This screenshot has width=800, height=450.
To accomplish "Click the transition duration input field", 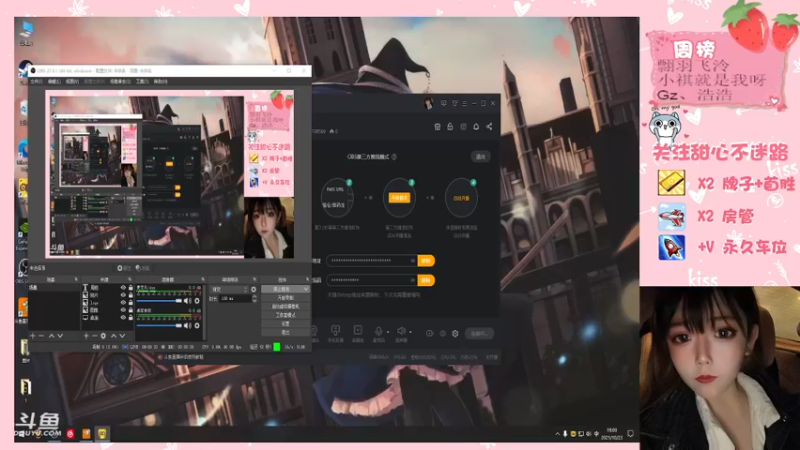I will tap(235, 298).
